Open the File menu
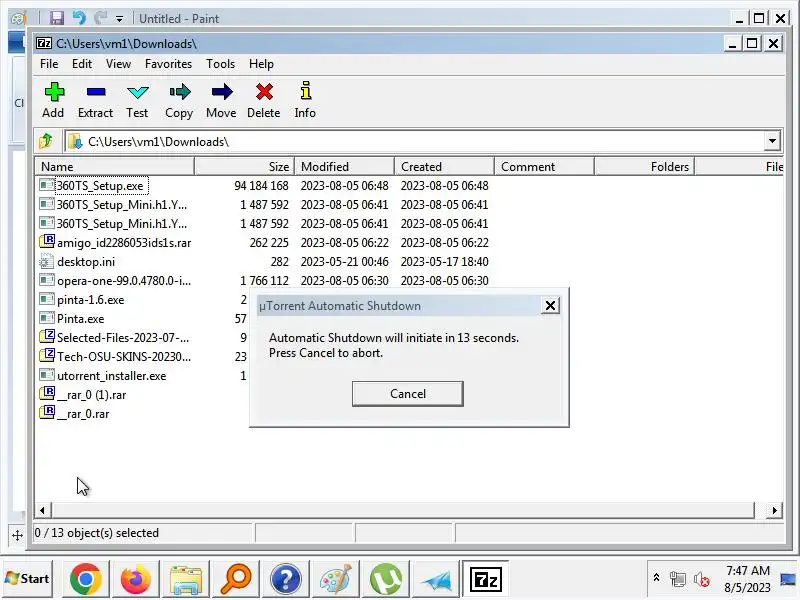This screenshot has width=800, height=600. [49, 64]
